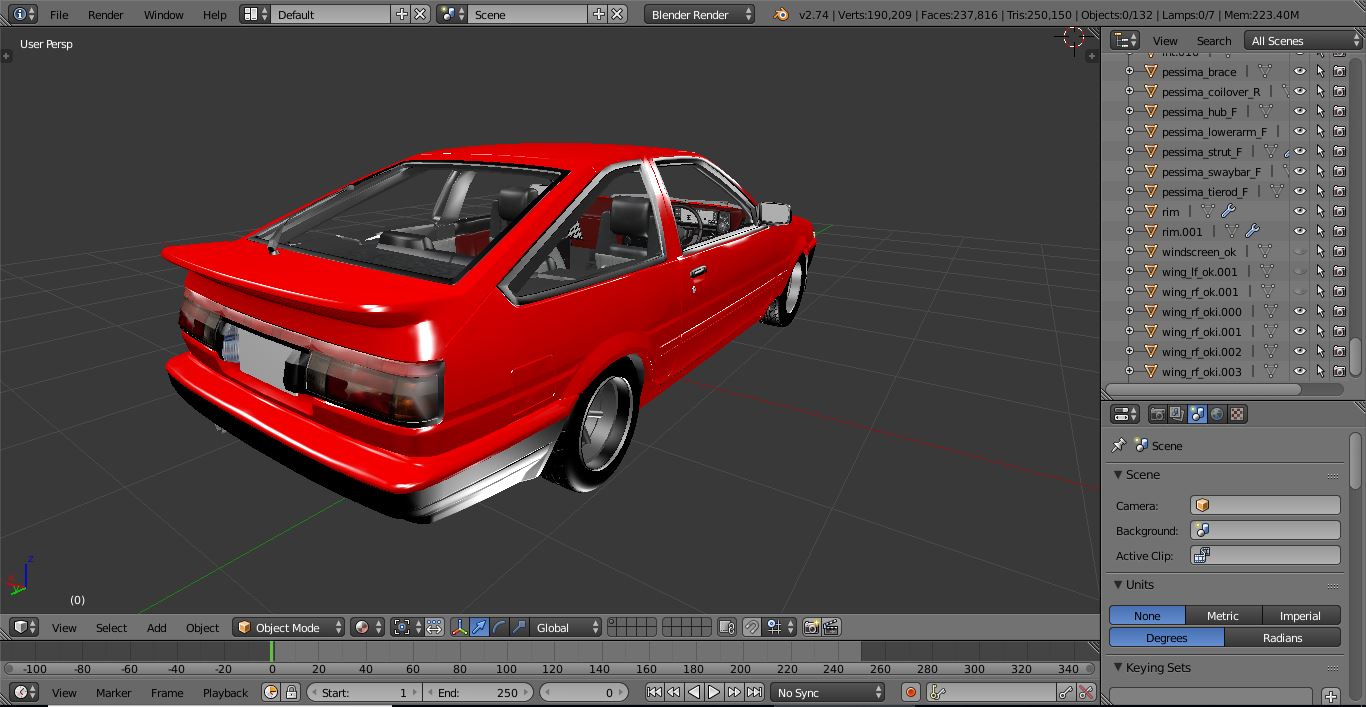Jump to the timeline end frame
This screenshot has width=1366, height=707.
coord(755,692)
